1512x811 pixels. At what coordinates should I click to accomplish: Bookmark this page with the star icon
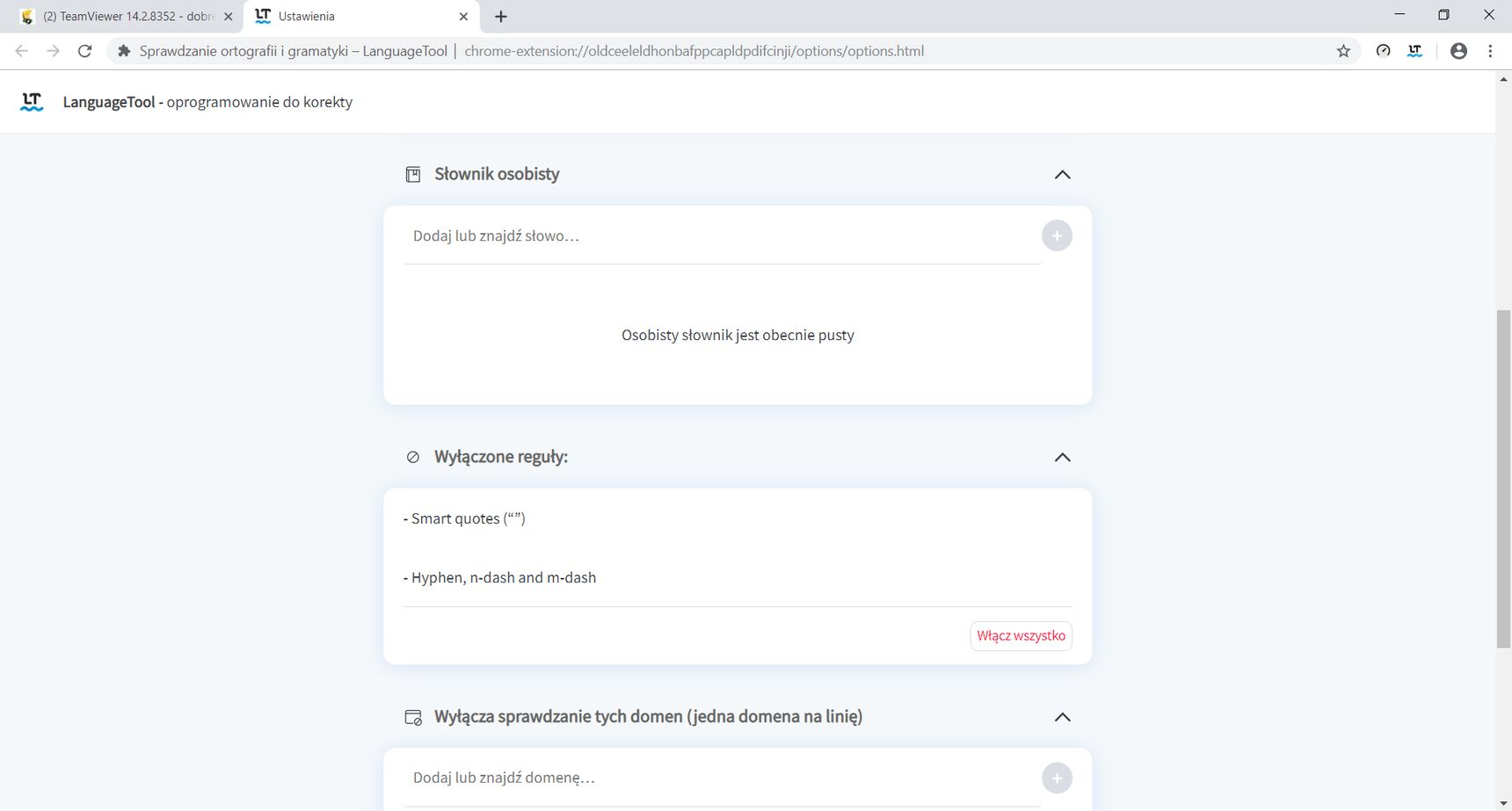(1343, 51)
